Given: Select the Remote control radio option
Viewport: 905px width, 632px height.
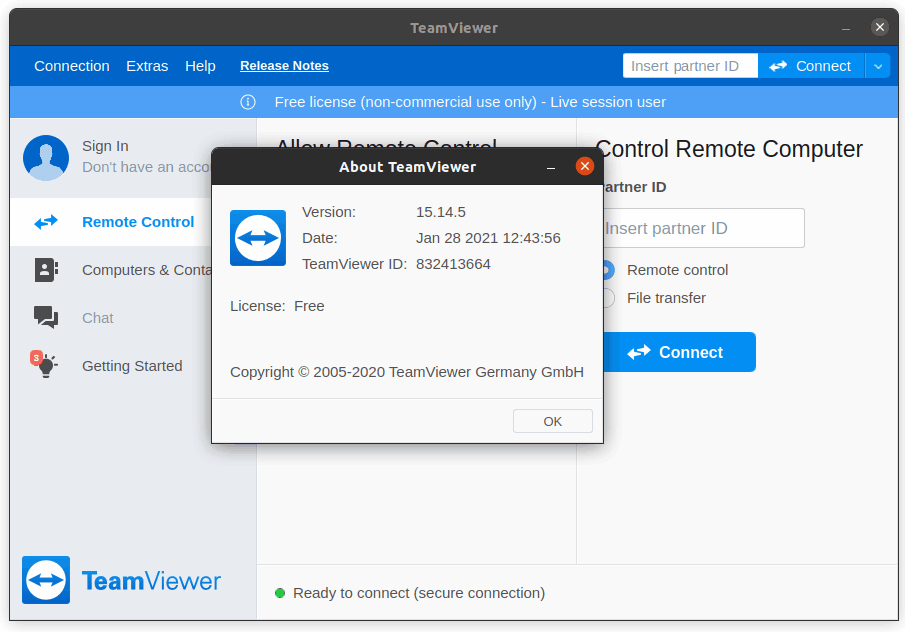Looking at the screenshot, I should coord(608,270).
